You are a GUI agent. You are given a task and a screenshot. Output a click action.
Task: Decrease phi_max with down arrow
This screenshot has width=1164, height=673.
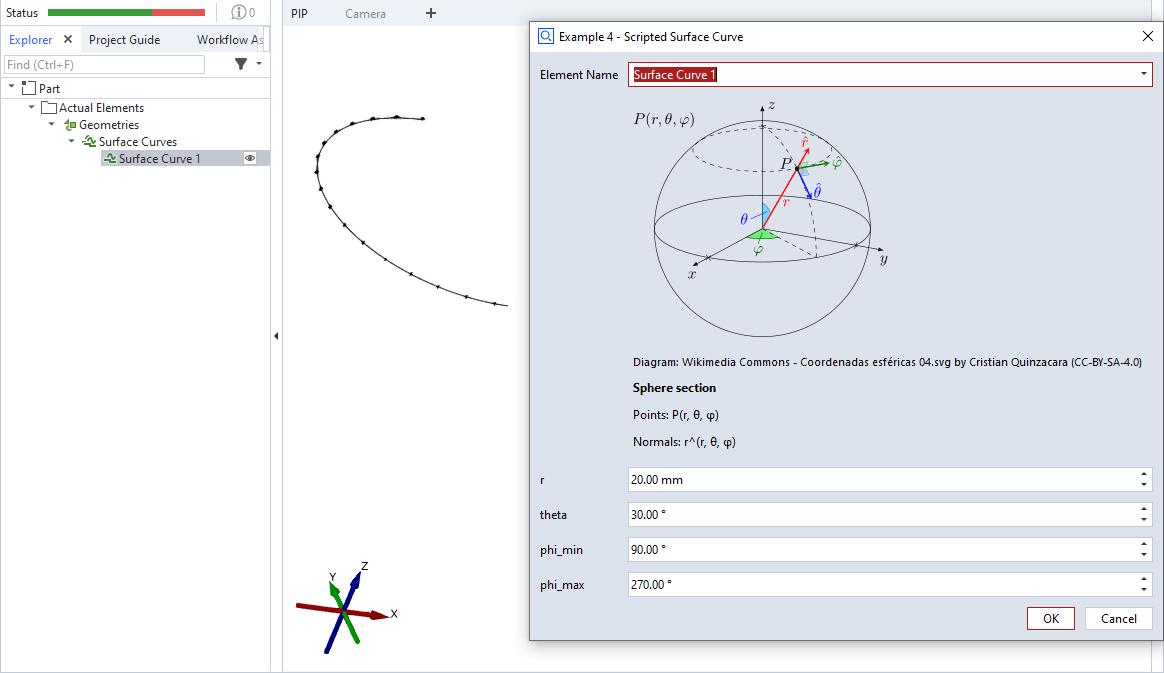pyautogui.click(x=1144, y=590)
